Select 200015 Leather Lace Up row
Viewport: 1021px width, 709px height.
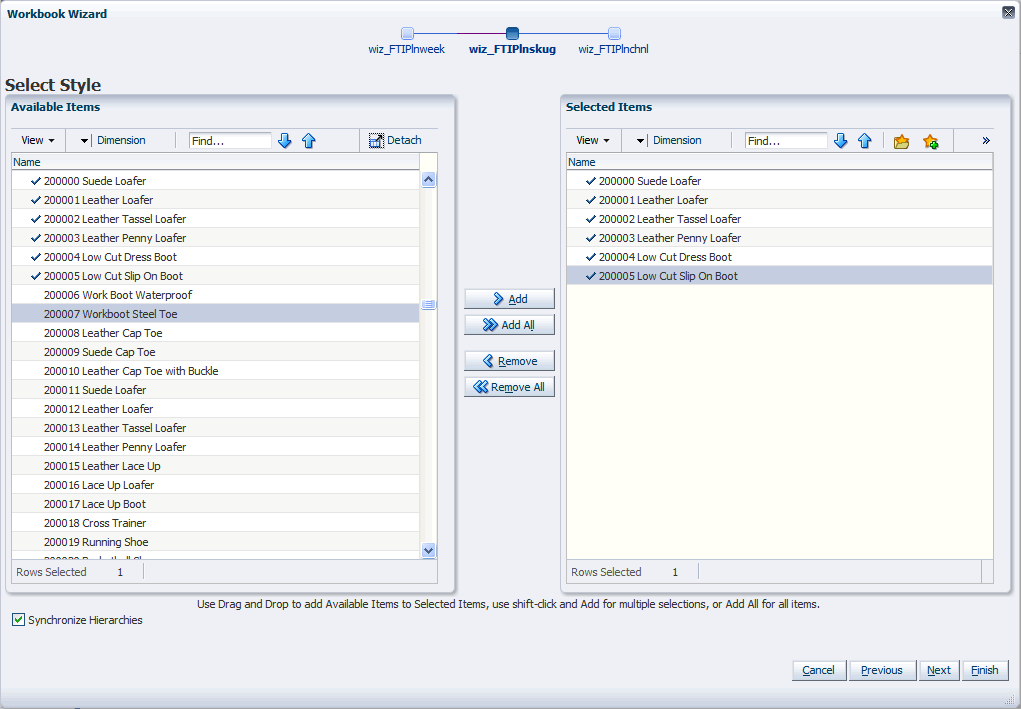click(x=216, y=466)
